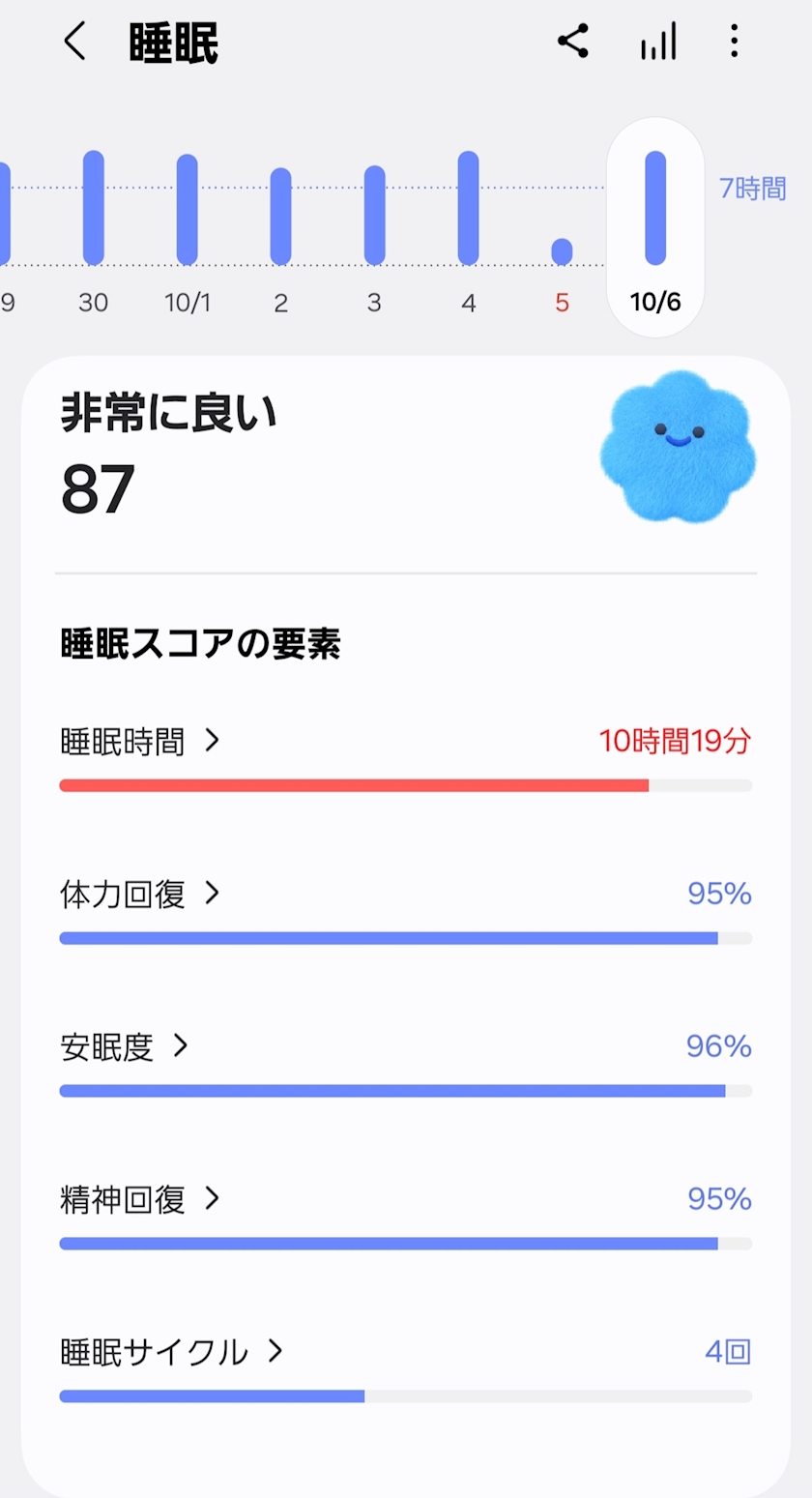
Task: Select the 10/6 sleep bar
Action: click(655, 208)
